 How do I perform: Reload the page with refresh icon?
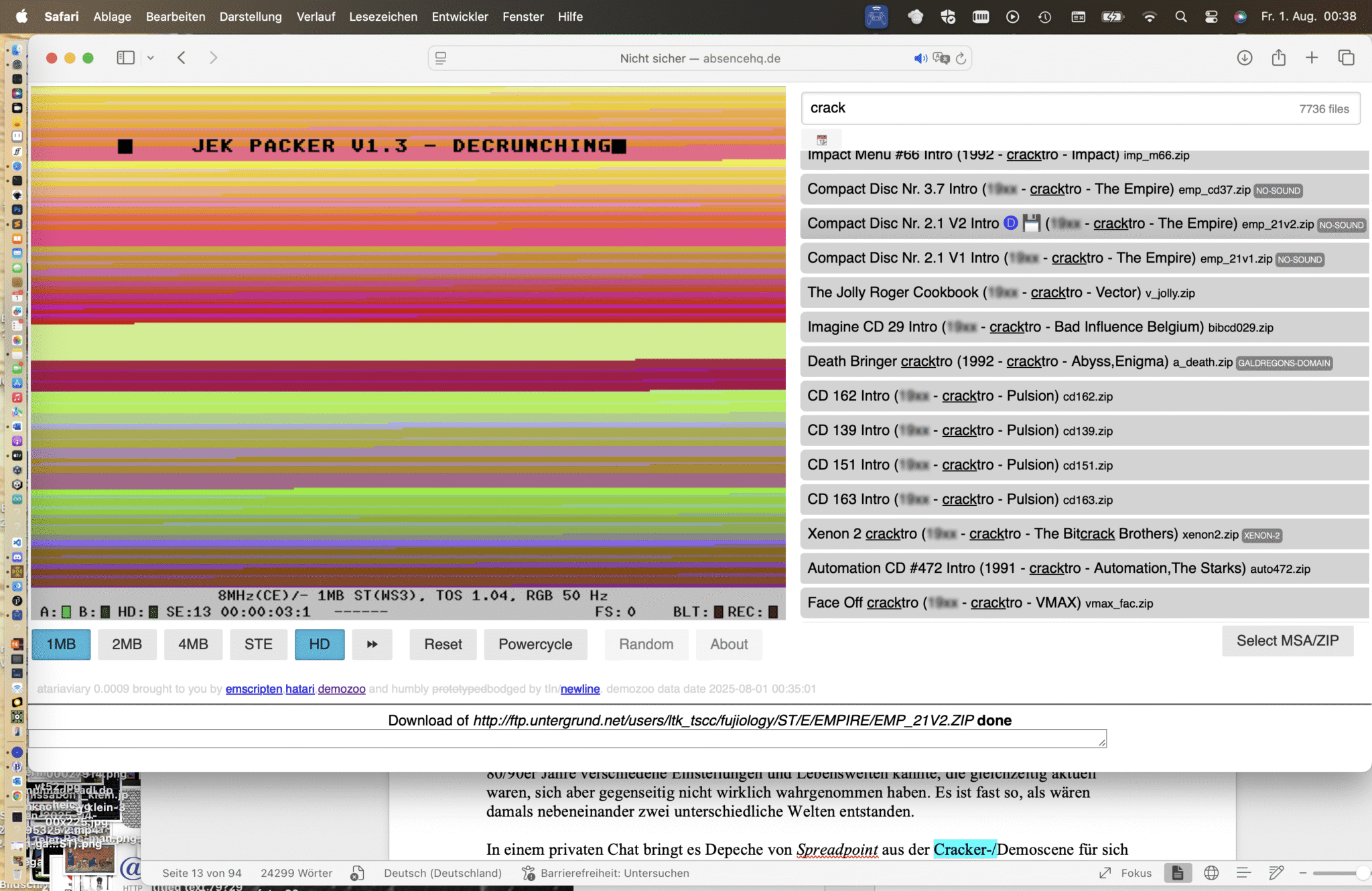[961, 58]
